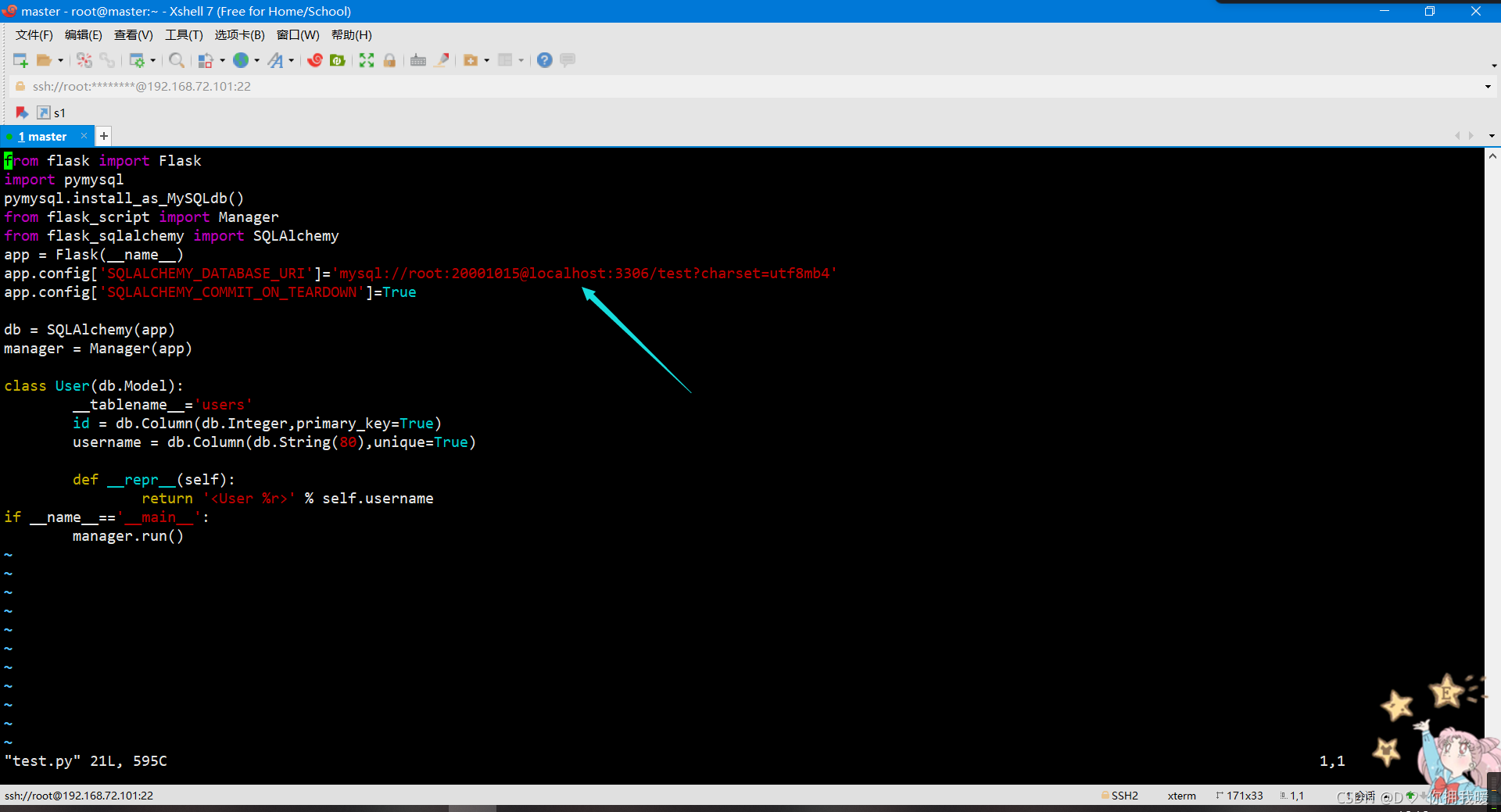
Task: Click the bookmark flag icon below address bar
Action: pos(22,113)
